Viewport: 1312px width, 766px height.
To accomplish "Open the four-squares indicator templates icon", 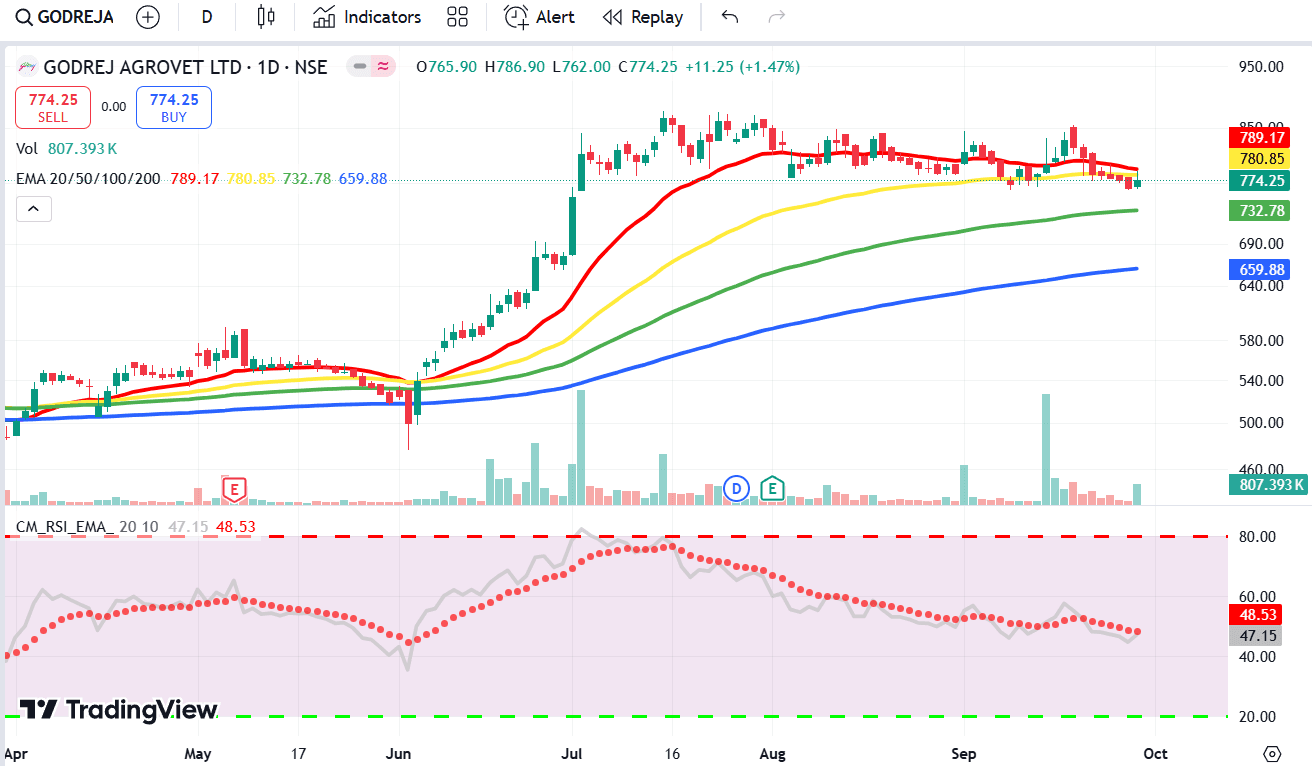I will (458, 17).
